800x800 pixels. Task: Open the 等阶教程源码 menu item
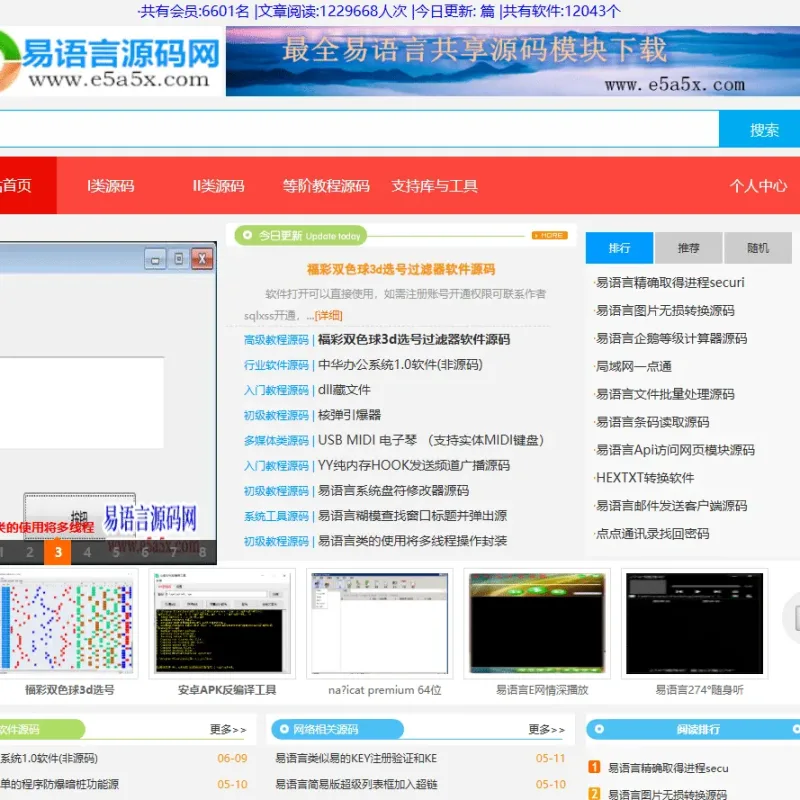pyautogui.click(x=326, y=186)
